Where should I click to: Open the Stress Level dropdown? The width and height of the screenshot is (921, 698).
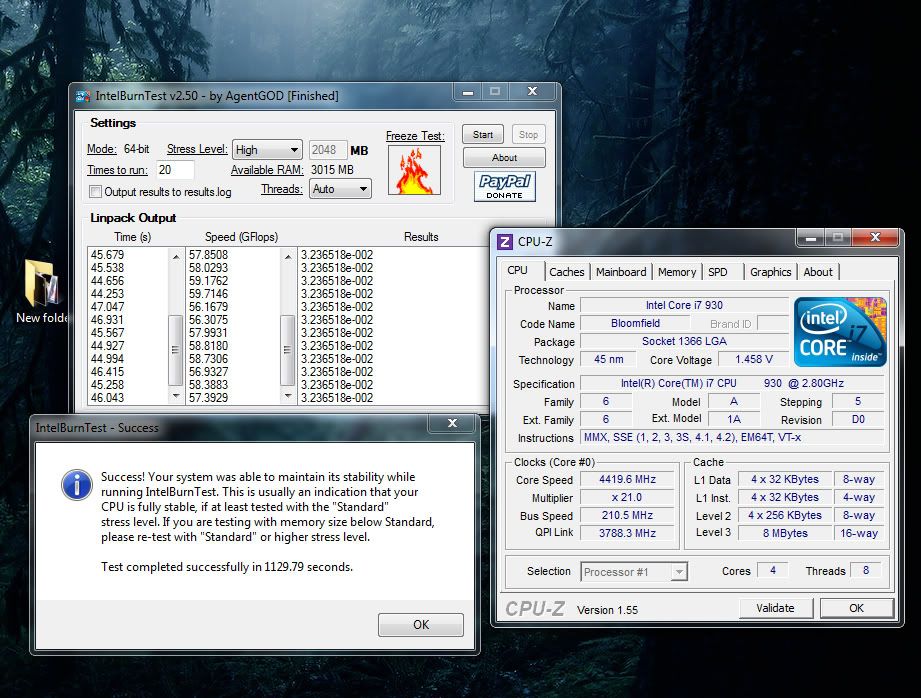pos(267,150)
